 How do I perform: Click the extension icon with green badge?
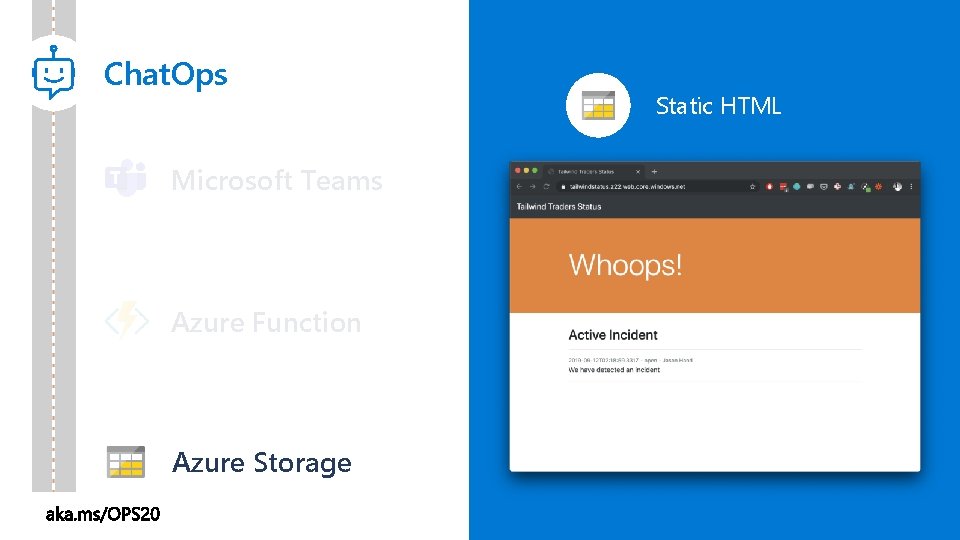[865, 187]
